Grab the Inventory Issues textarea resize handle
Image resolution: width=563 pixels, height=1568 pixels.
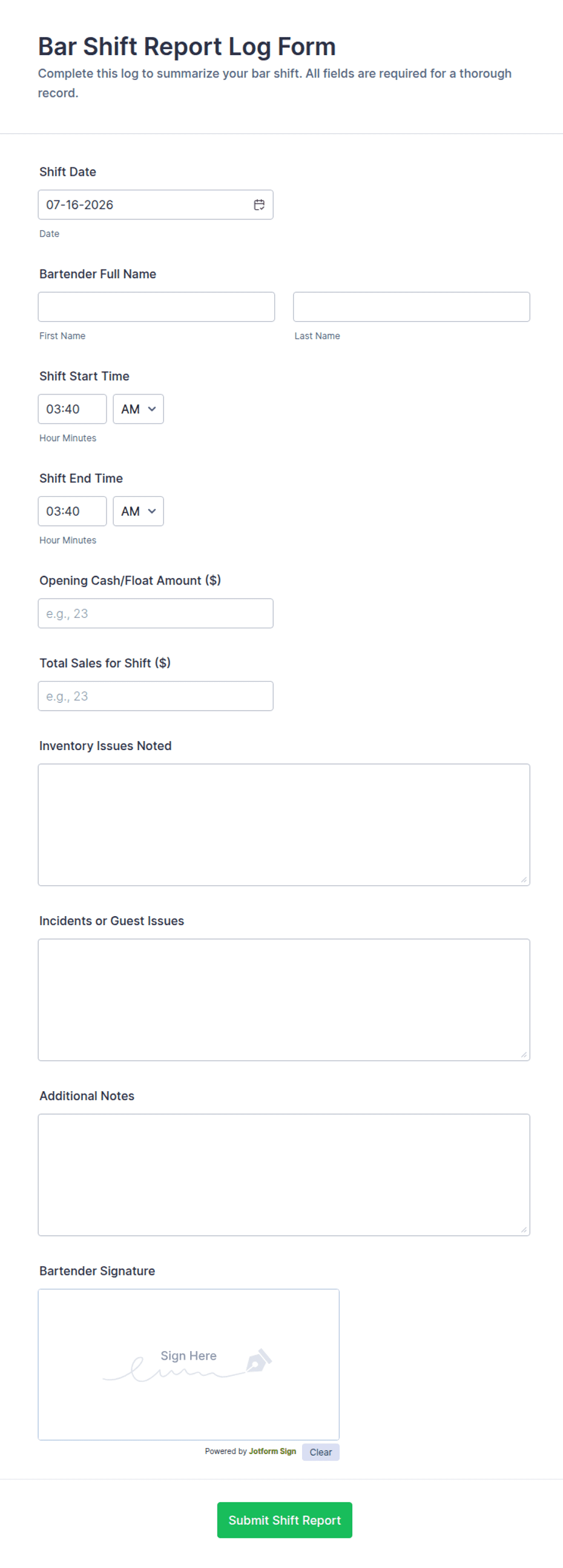524,880
